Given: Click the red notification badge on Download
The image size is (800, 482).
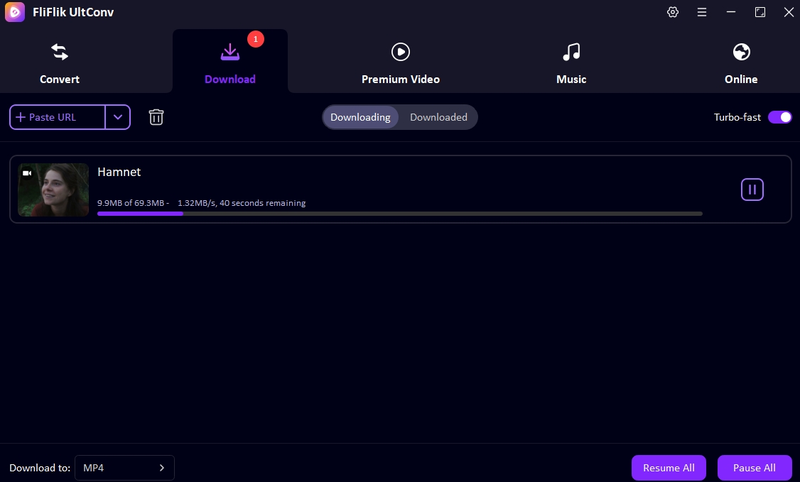Looking at the screenshot, I should point(256,39).
